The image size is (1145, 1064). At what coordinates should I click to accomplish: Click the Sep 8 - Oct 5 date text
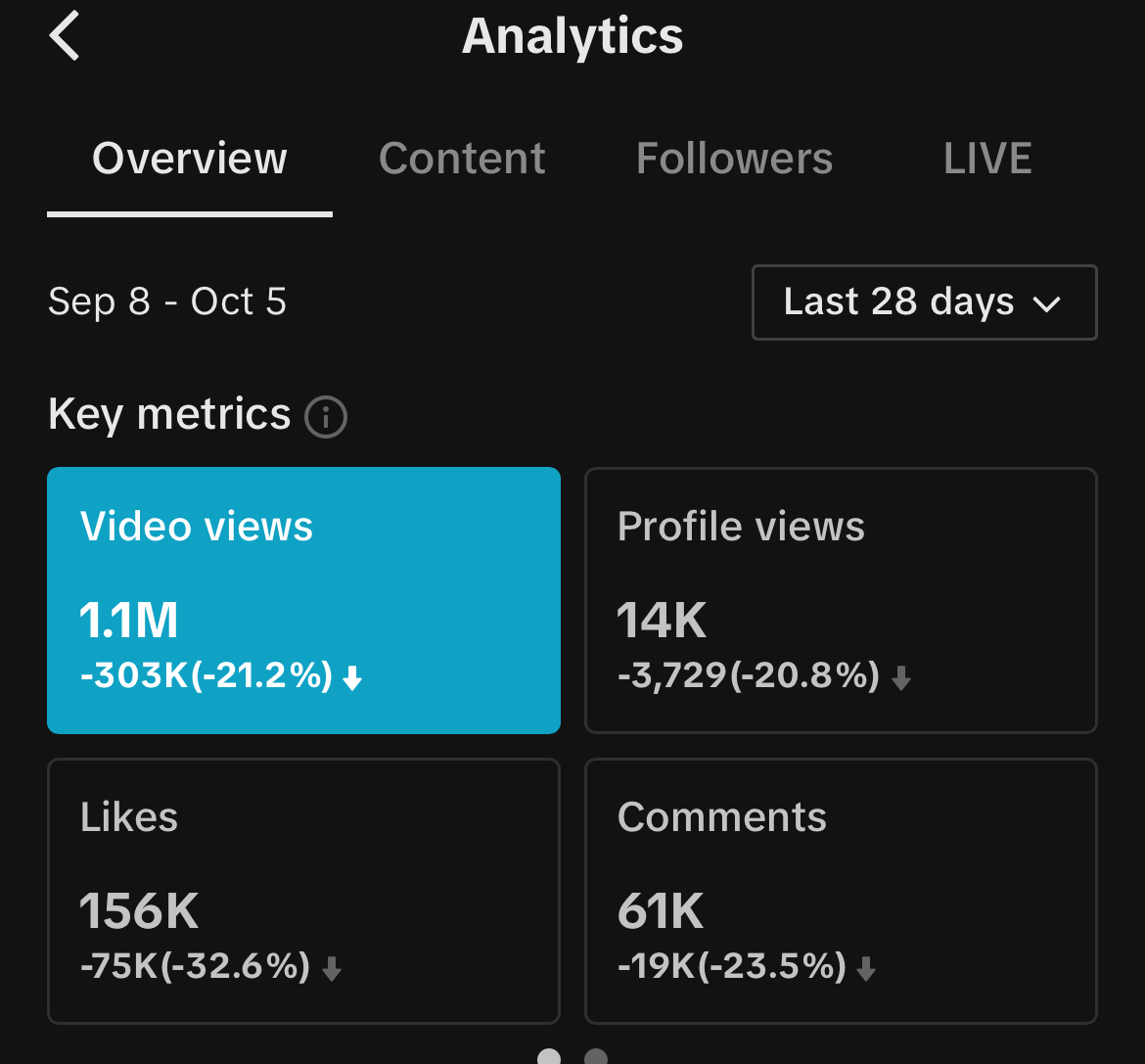click(167, 301)
